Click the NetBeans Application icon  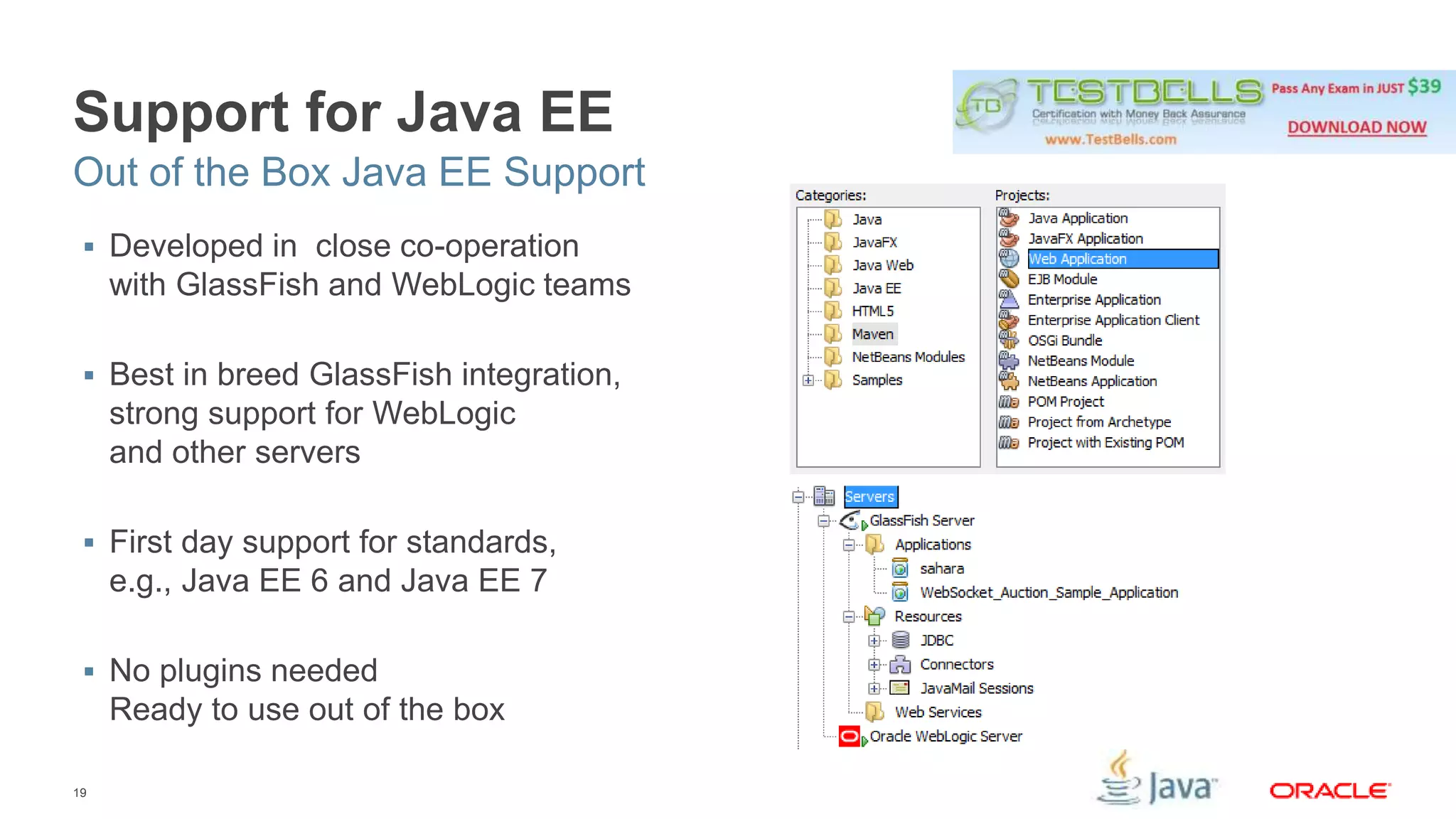pyautogui.click(x=1009, y=381)
